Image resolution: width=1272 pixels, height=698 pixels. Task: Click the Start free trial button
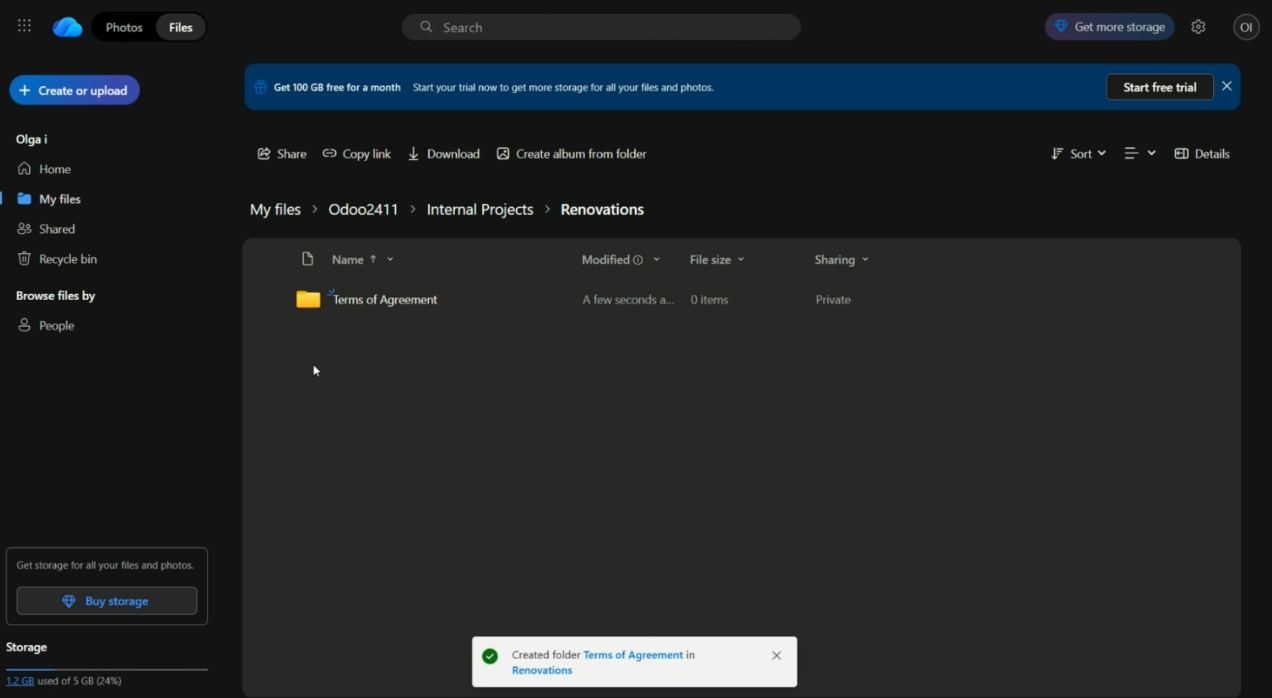tap(1159, 87)
